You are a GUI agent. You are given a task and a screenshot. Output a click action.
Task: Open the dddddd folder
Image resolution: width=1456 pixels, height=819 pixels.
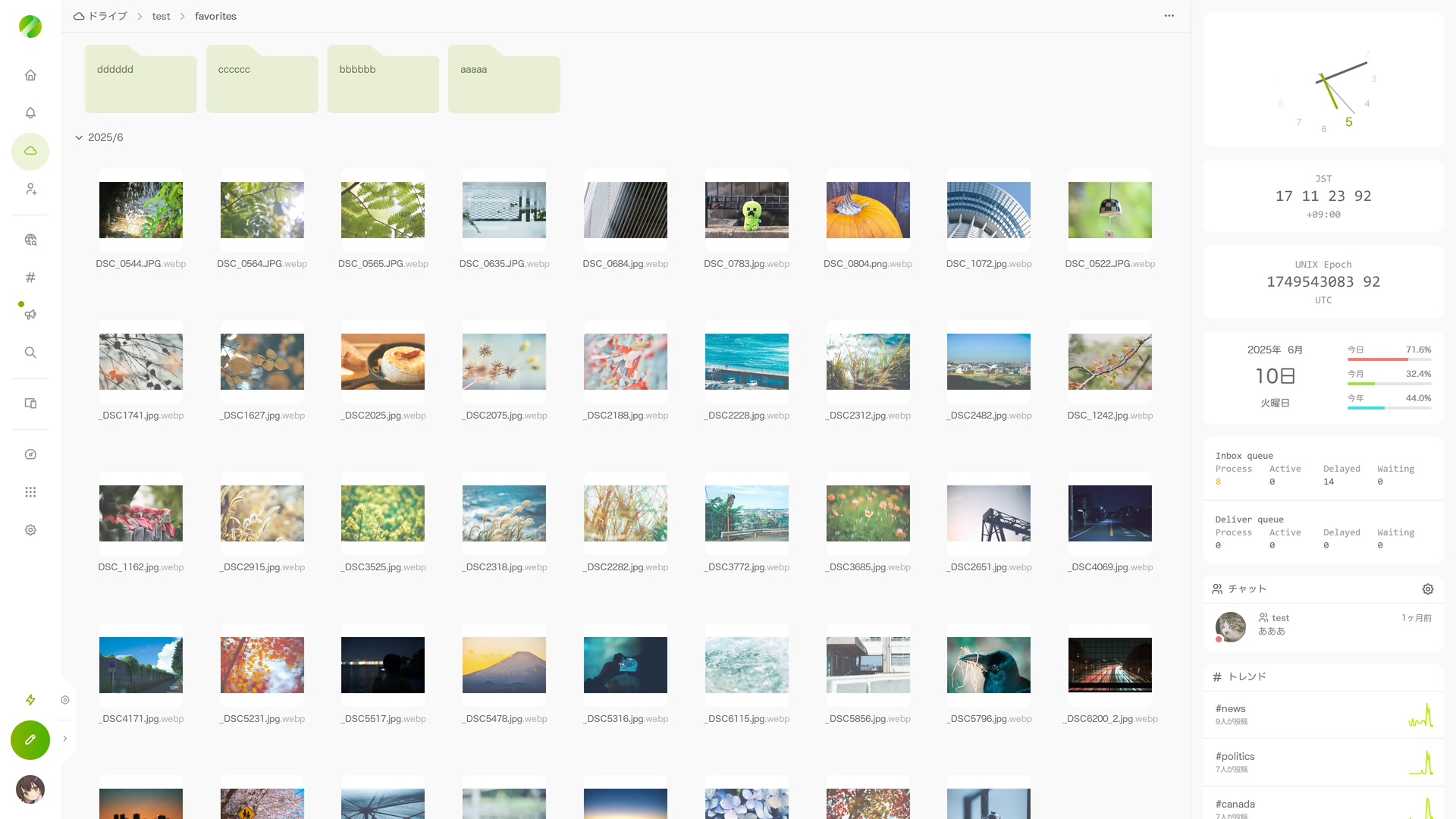coord(141,79)
